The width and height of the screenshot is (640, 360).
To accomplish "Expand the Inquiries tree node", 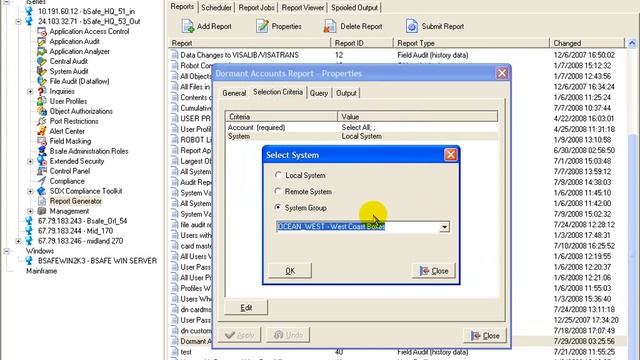I will coord(30,91).
